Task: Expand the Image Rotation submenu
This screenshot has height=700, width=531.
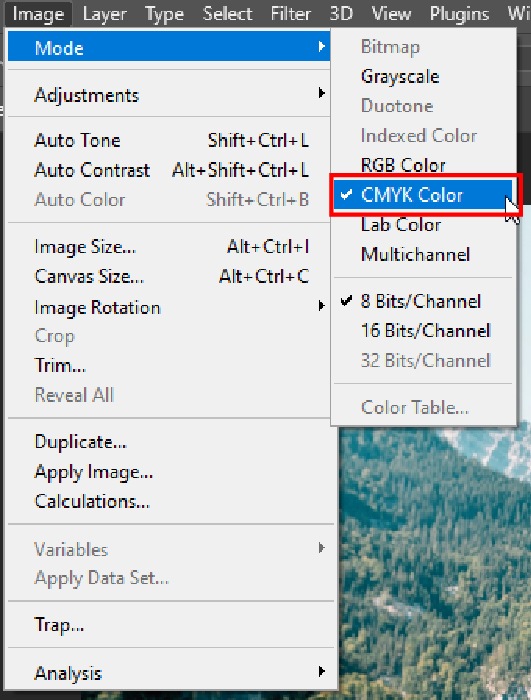Action: coord(169,308)
